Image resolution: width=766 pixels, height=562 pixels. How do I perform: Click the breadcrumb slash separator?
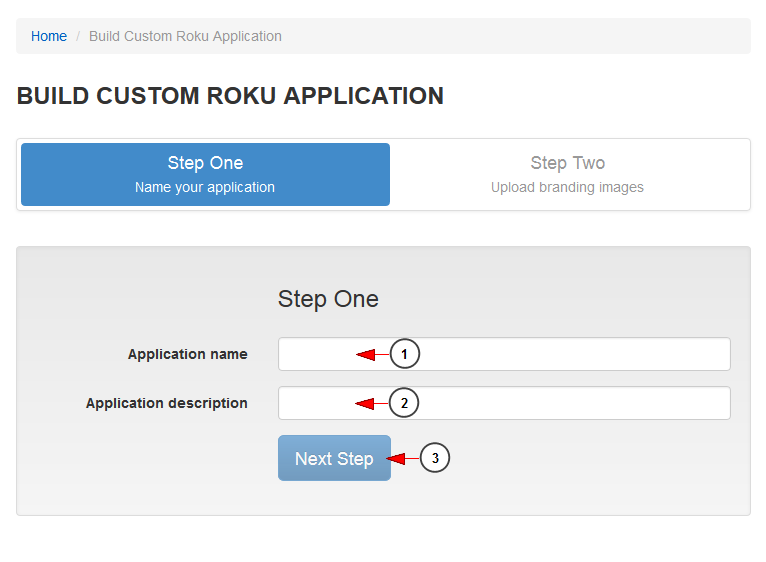click(x=78, y=37)
